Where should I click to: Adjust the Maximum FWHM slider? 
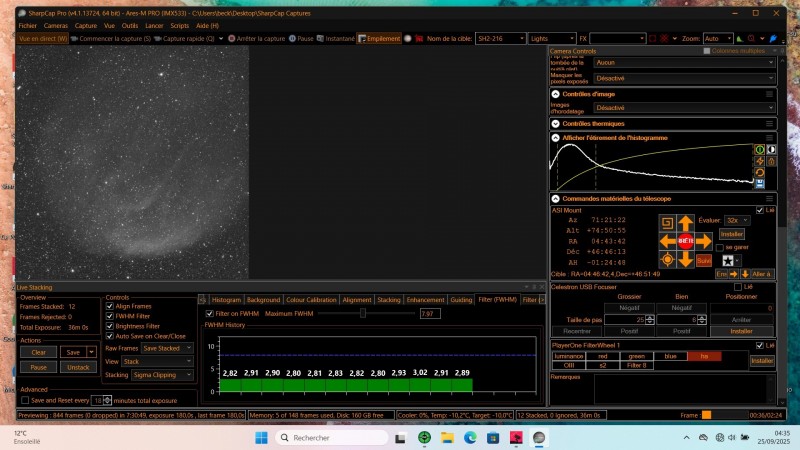coord(363,313)
